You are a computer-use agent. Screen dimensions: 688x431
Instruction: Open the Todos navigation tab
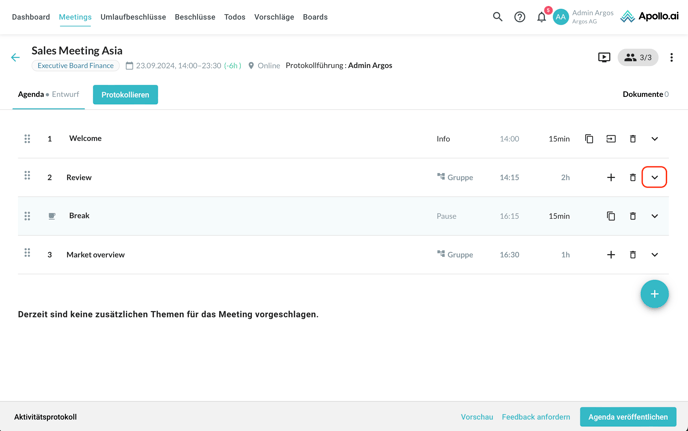click(x=235, y=17)
